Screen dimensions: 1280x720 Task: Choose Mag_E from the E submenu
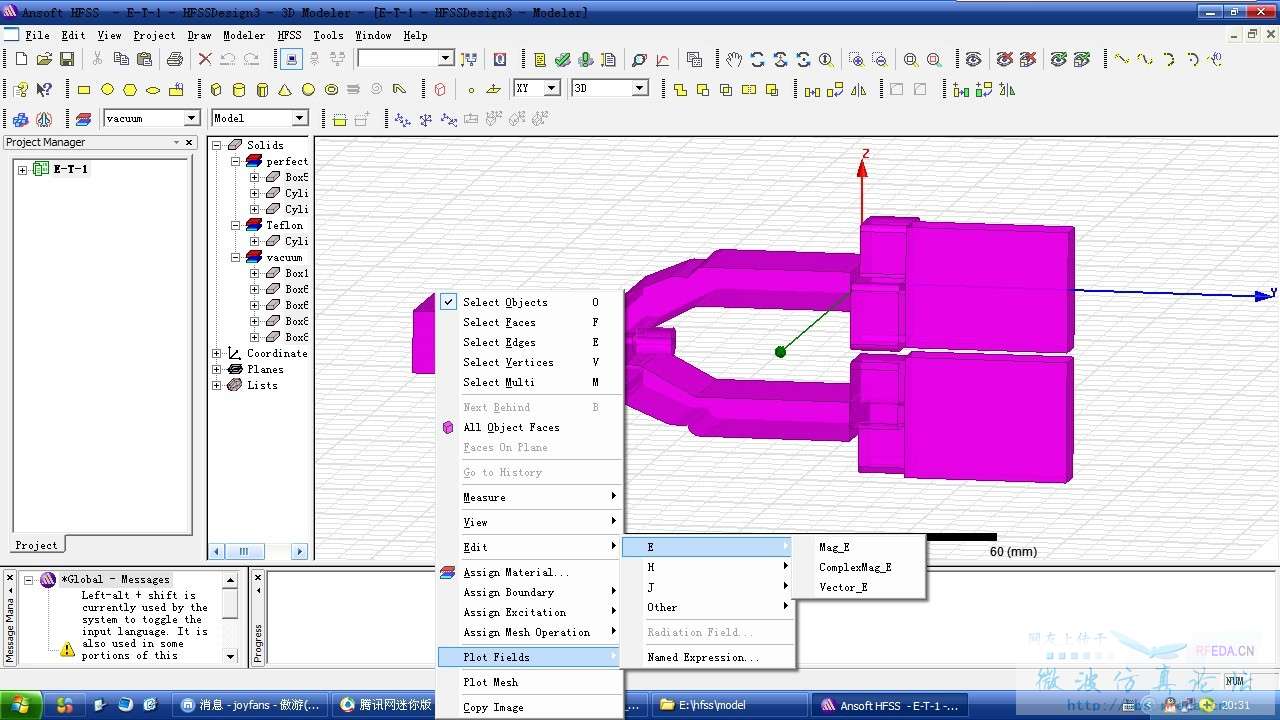click(834, 547)
